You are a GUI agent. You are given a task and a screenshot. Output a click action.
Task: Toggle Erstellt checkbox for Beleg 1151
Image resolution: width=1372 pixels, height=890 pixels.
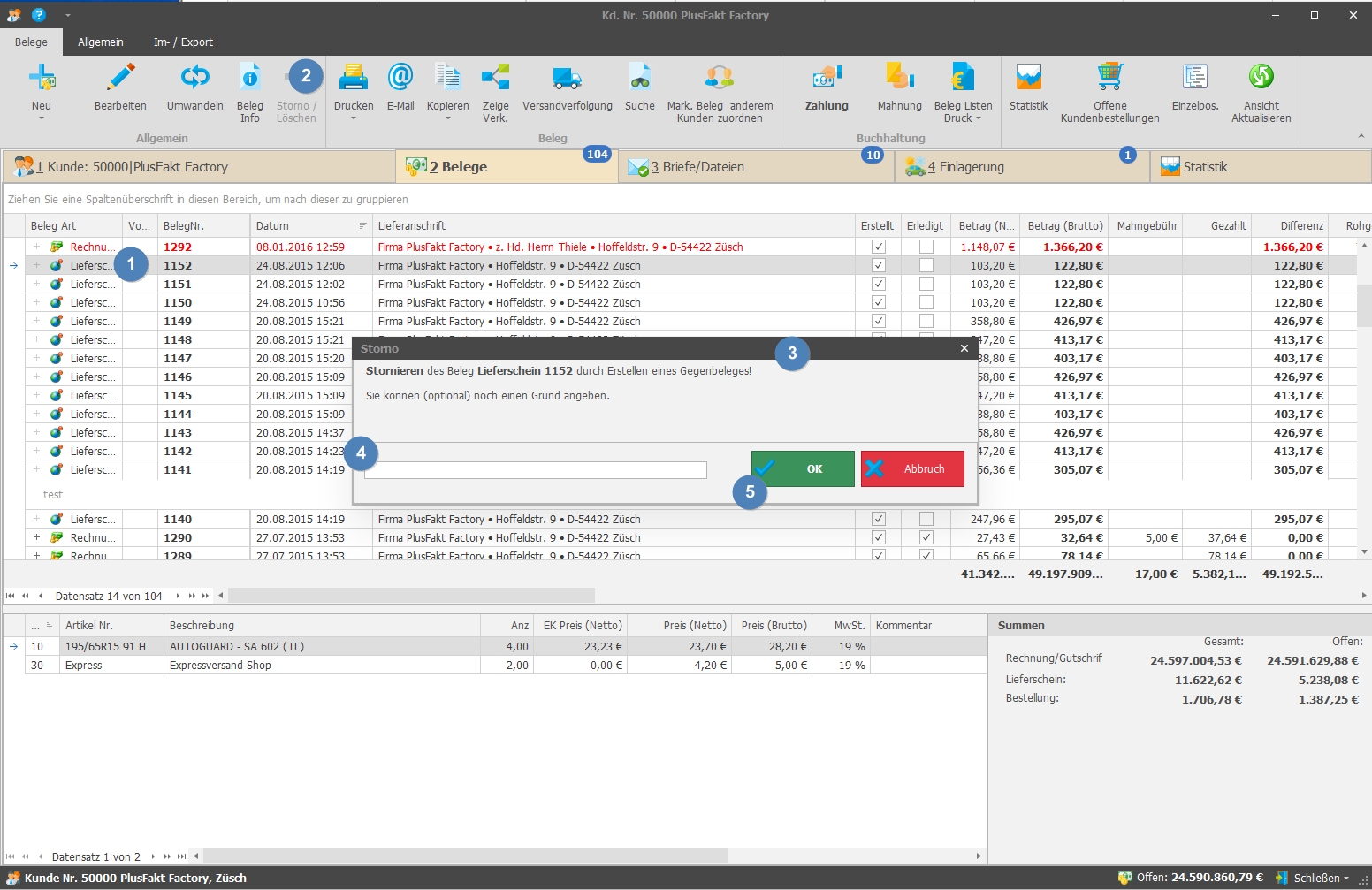(x=878, y=284)
